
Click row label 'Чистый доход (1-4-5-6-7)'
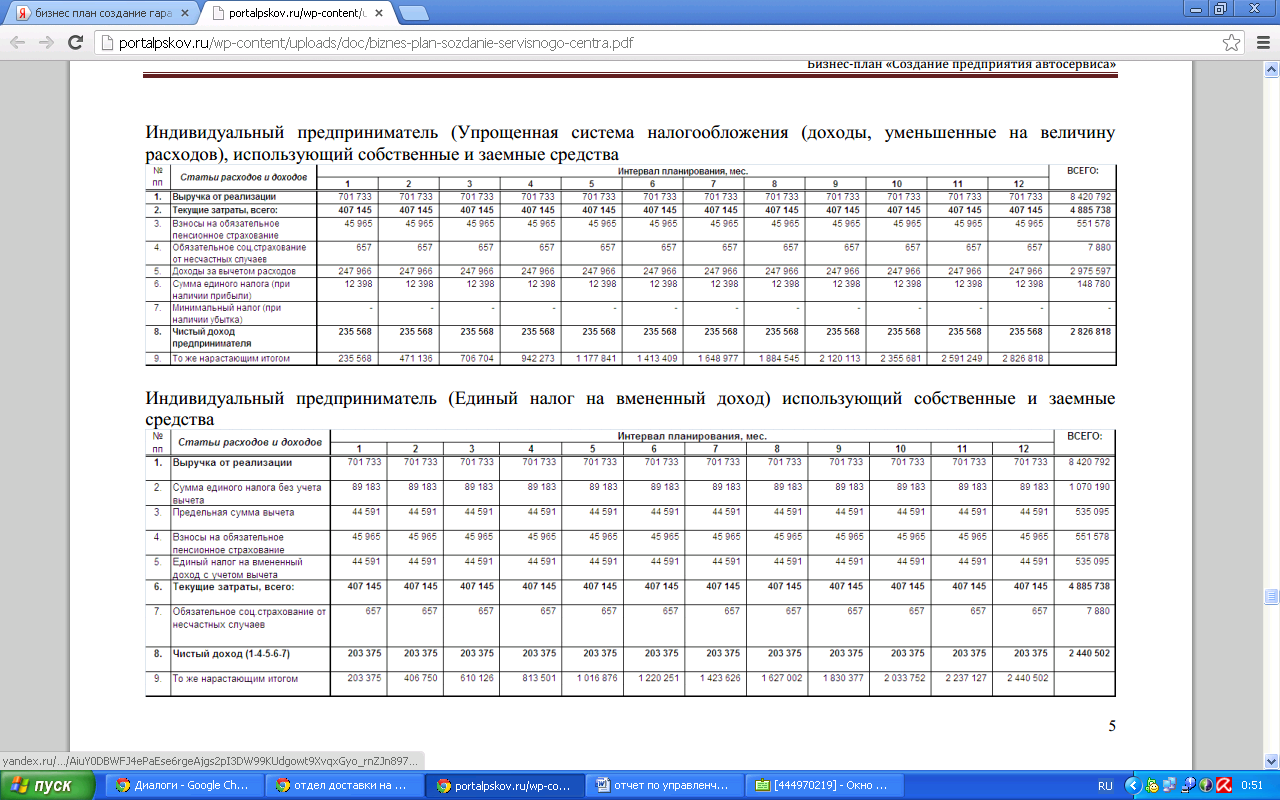click(x=232, y=653)
